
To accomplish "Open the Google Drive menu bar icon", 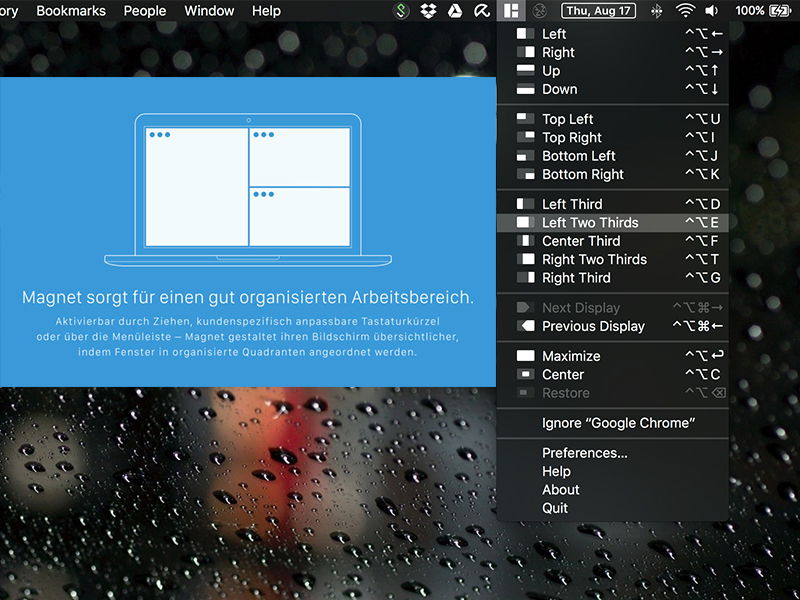I will click(x=455, y=11).
